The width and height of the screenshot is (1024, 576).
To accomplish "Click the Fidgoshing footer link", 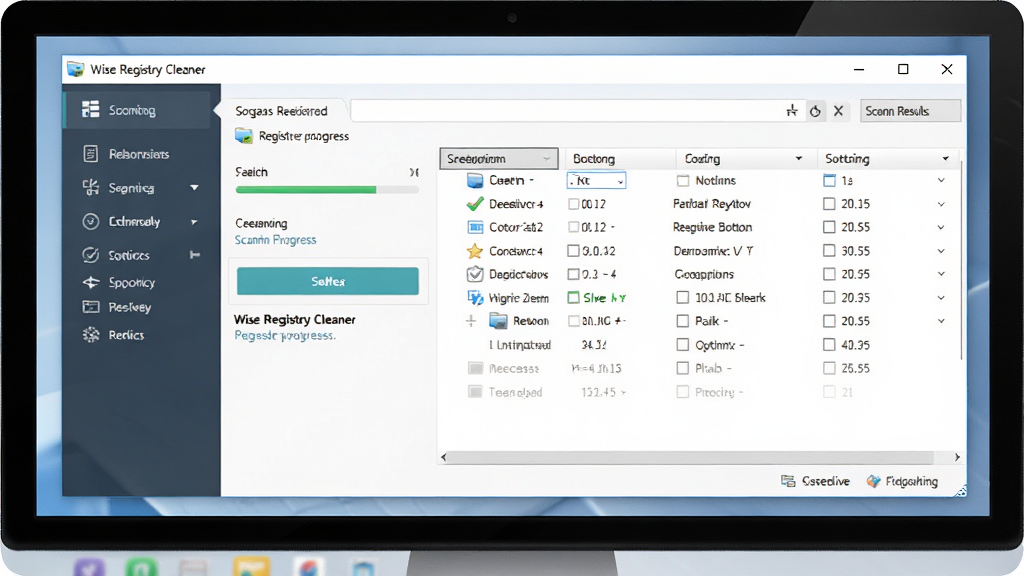I will point(912,481).
